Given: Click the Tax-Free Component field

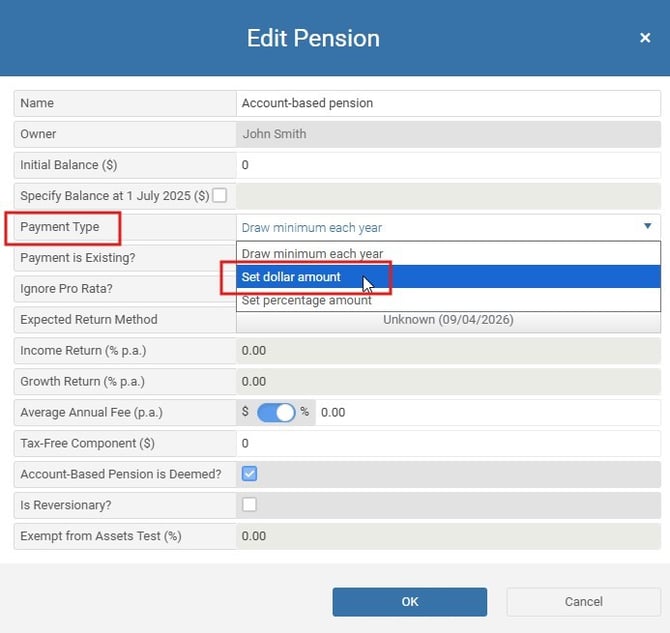Looking at the screenshot, I should pos(448,443).
